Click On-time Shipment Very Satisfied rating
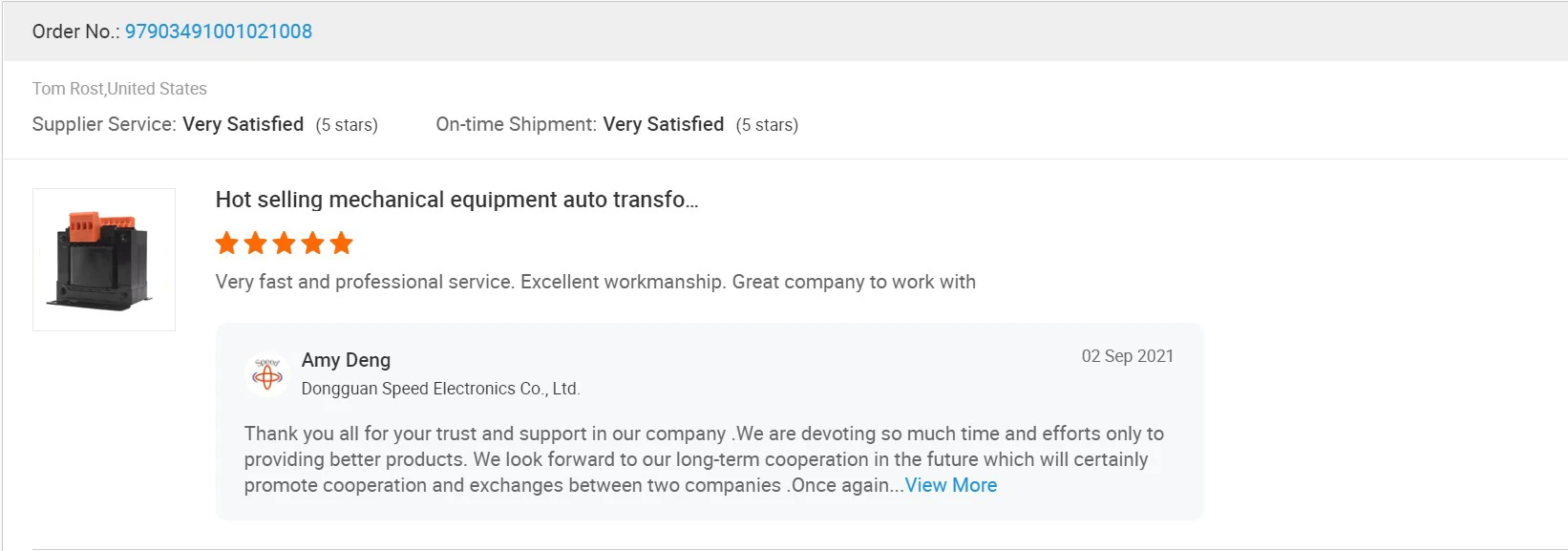Image resolution: width=1568 pixels, height=551 pixels. (x=663, y=124)
